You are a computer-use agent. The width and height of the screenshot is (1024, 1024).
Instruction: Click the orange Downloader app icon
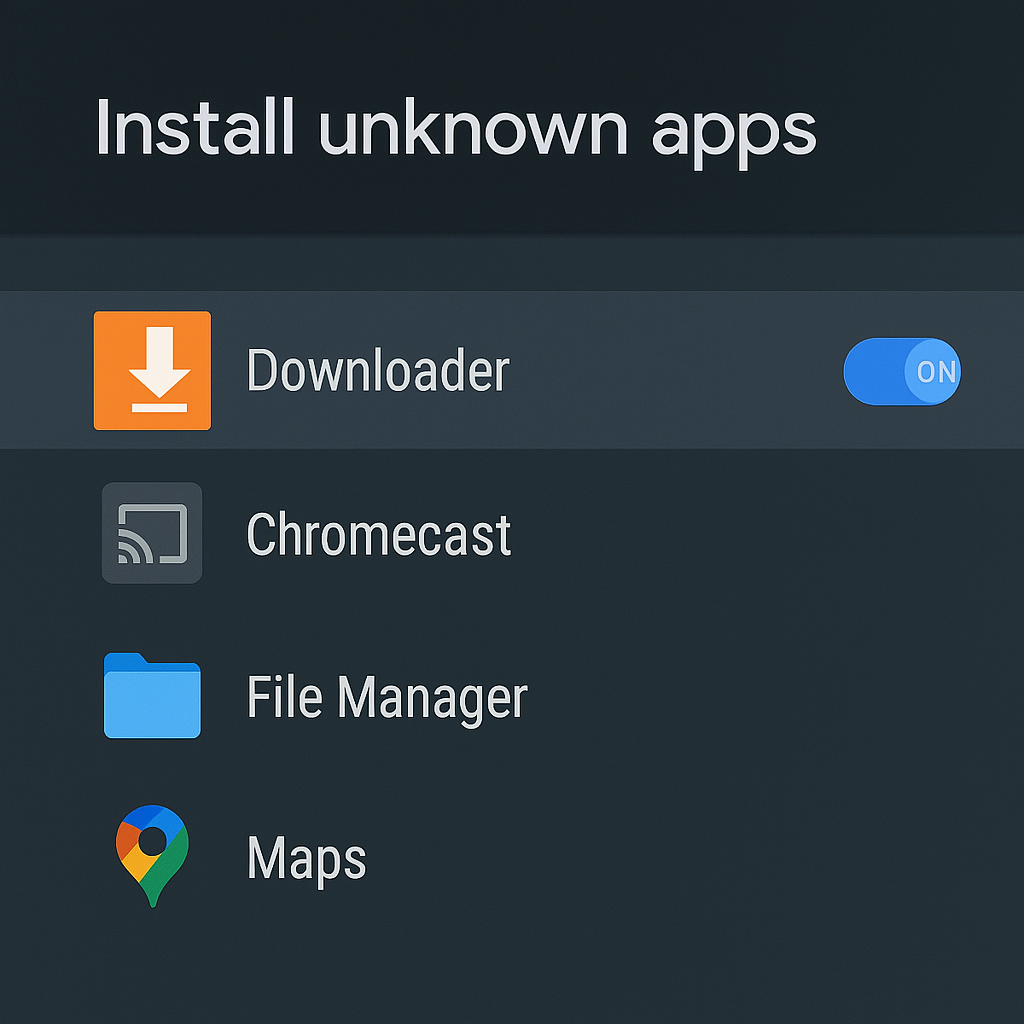click(152, 370)
